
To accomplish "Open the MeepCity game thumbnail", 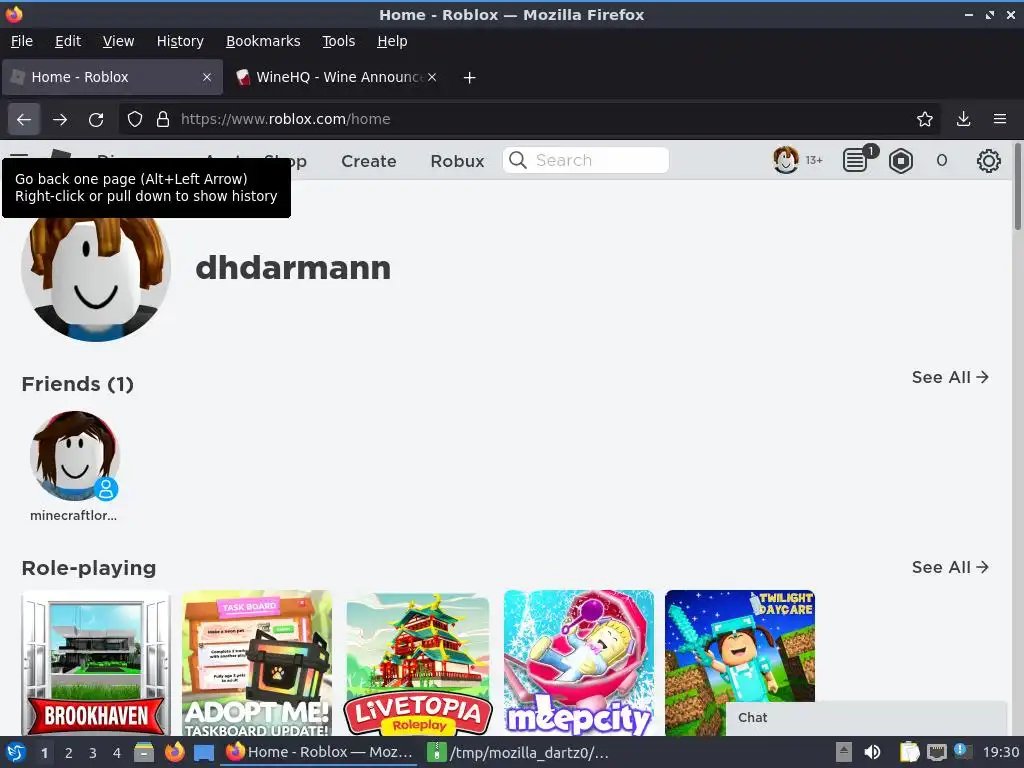I will [579, 663].
